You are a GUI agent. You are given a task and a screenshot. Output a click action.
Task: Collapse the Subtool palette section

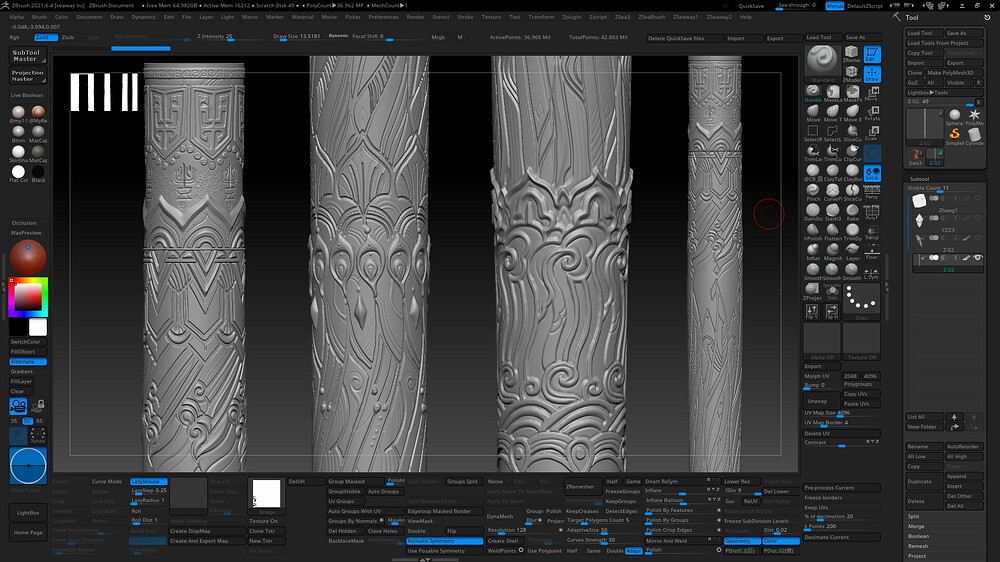(920, 179)
